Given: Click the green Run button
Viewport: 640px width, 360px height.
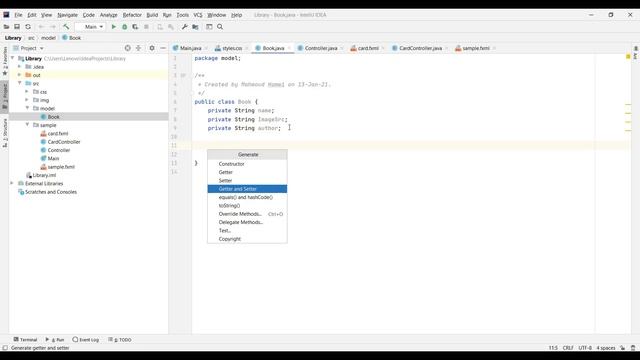Looking at the screenshot, I should tap(113, 27).
